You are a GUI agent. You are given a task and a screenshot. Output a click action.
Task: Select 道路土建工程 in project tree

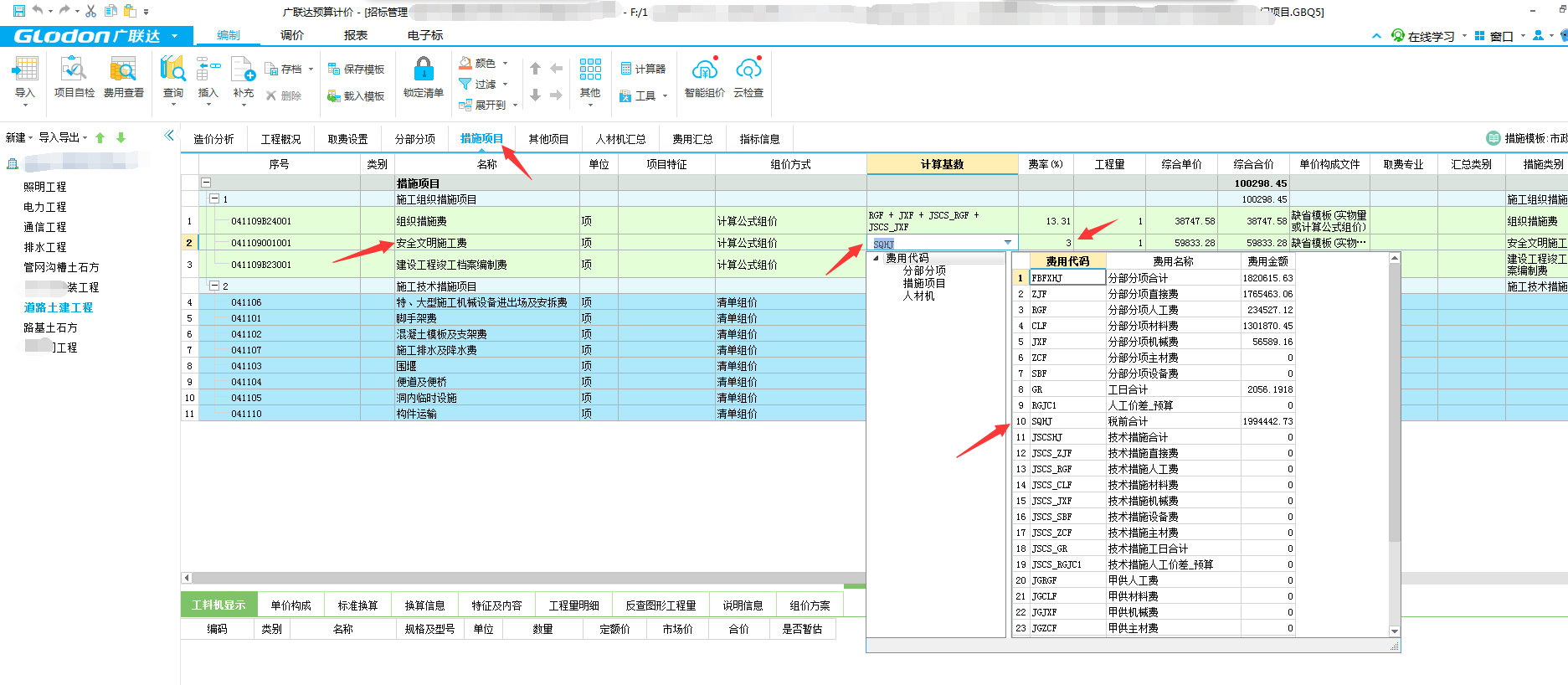(59, 307)
